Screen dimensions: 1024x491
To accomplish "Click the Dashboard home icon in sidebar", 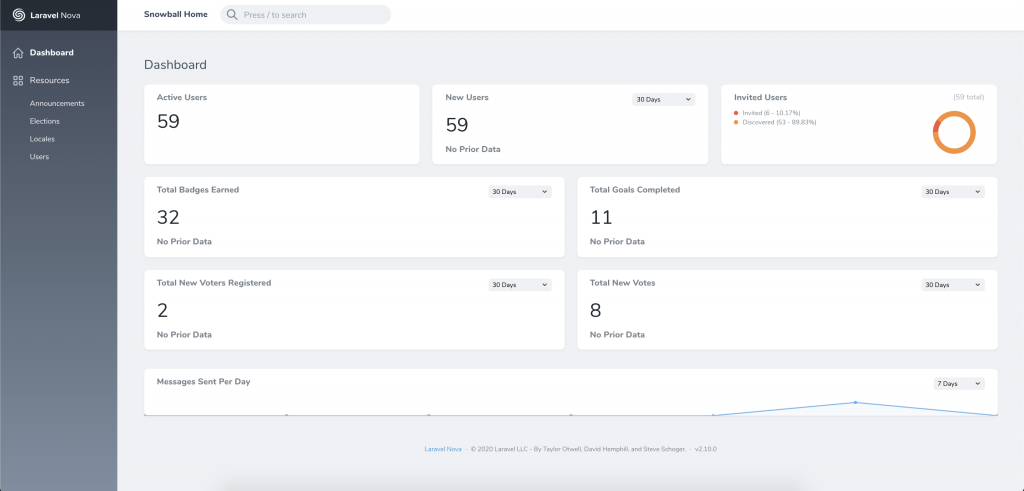I will (18, 53).
